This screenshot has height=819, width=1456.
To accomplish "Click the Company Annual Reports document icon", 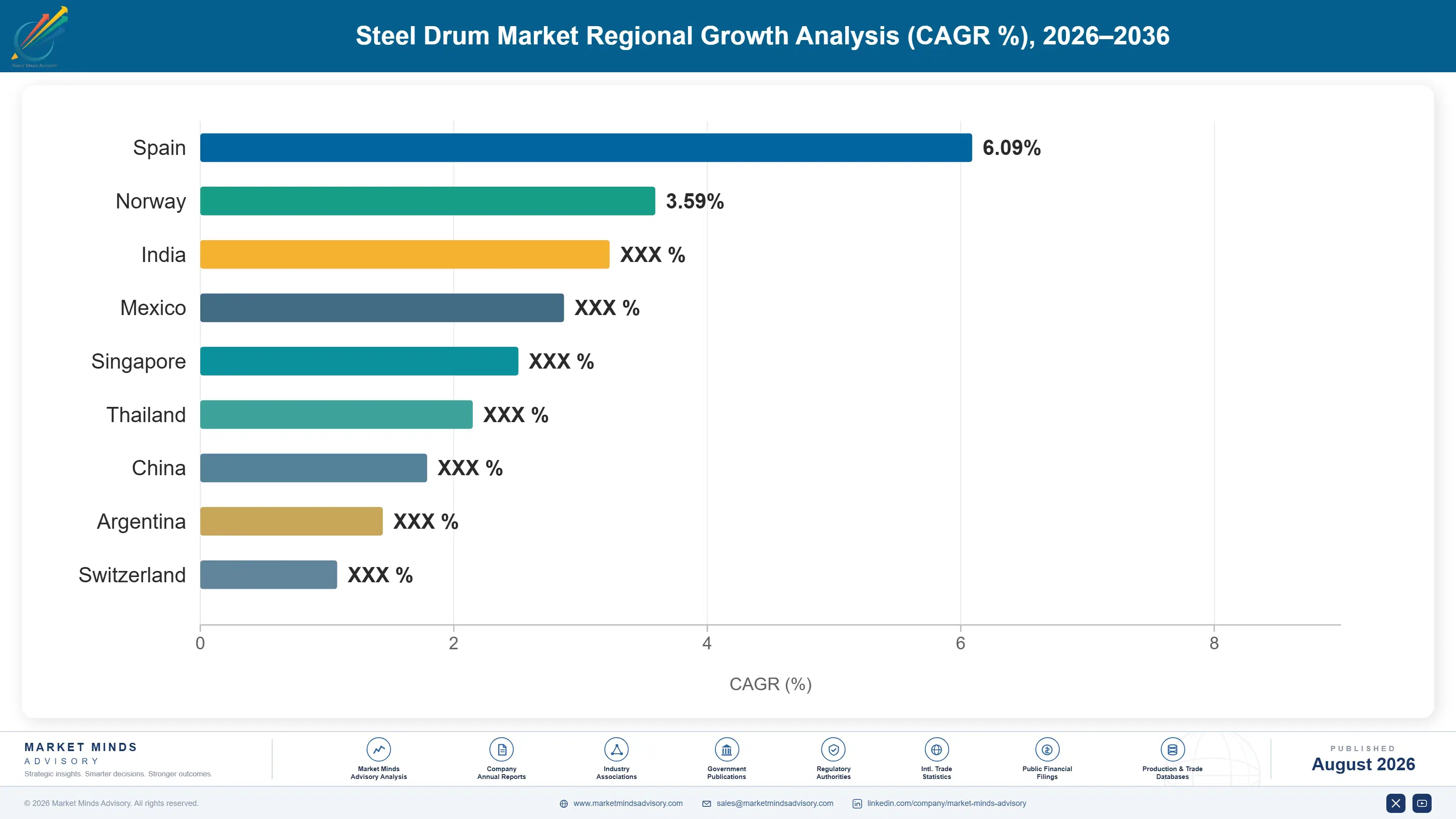I will click(501, 749).
